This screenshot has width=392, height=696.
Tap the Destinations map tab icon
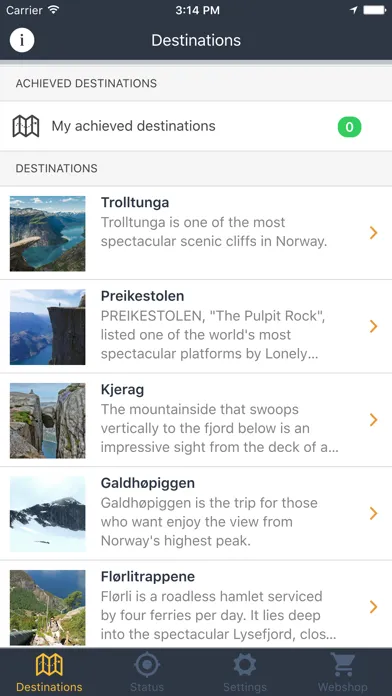click(49, 664)
